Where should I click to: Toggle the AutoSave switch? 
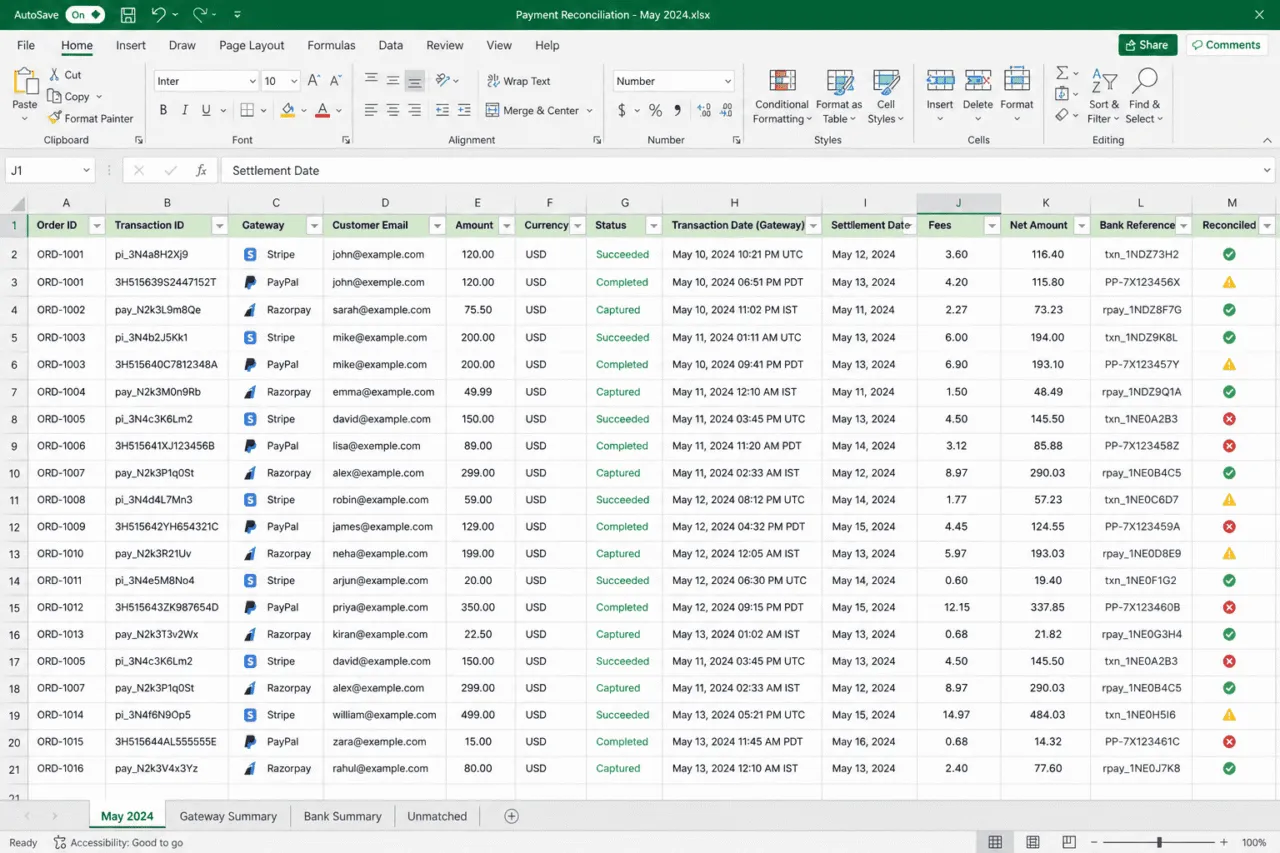coord(85,15)
